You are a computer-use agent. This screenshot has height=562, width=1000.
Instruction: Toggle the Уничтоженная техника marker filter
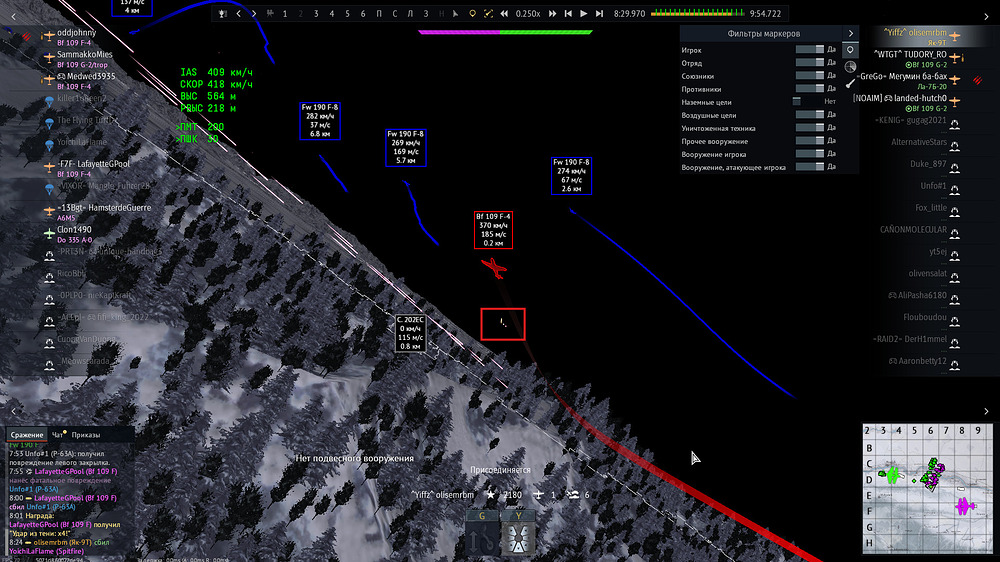coord(810,128)
